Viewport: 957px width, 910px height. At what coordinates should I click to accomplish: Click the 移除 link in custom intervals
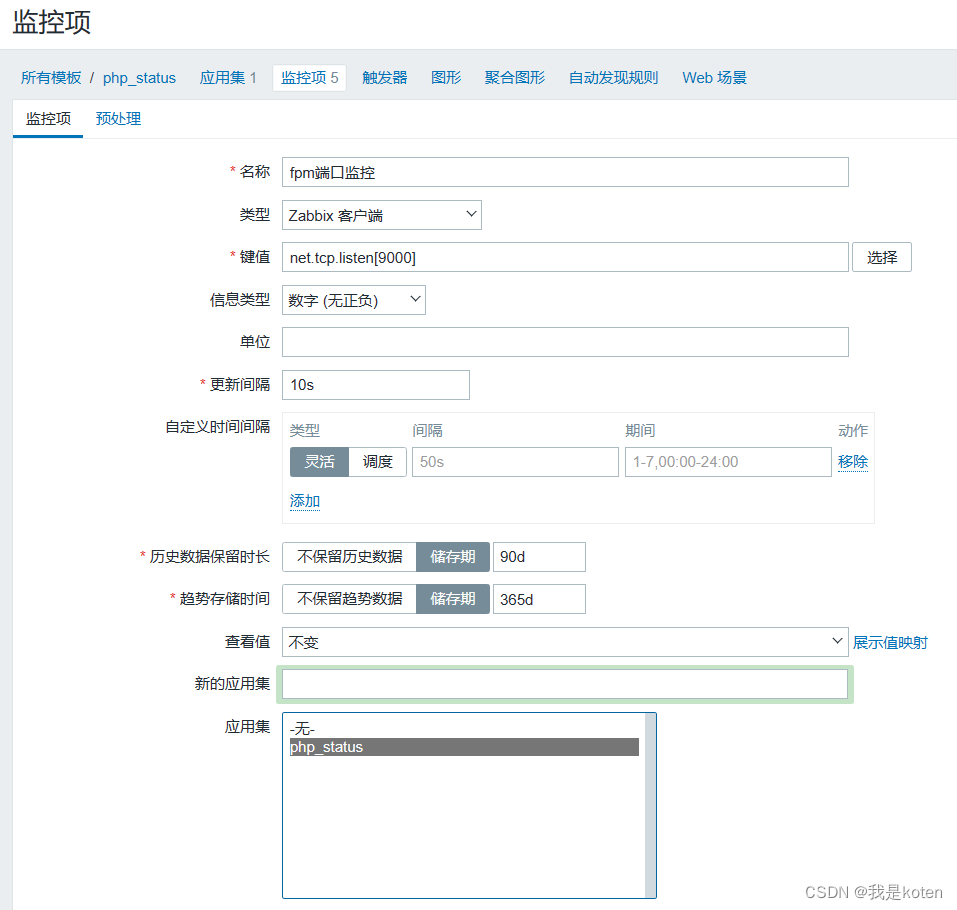(x=852, y=462)
